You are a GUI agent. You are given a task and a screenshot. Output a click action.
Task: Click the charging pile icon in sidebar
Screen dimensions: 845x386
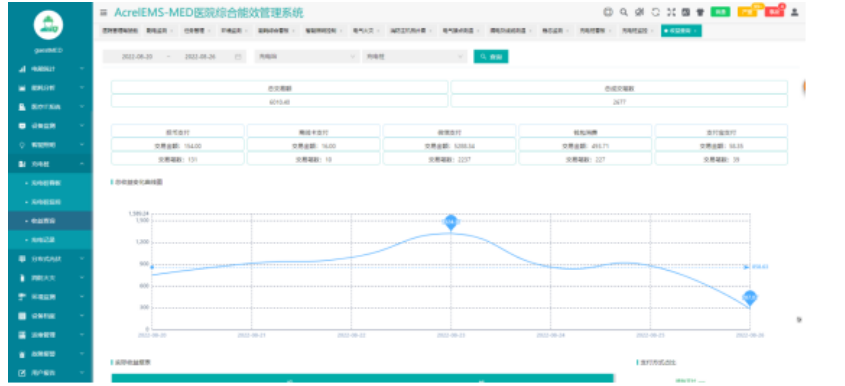(x=22, y=164)
